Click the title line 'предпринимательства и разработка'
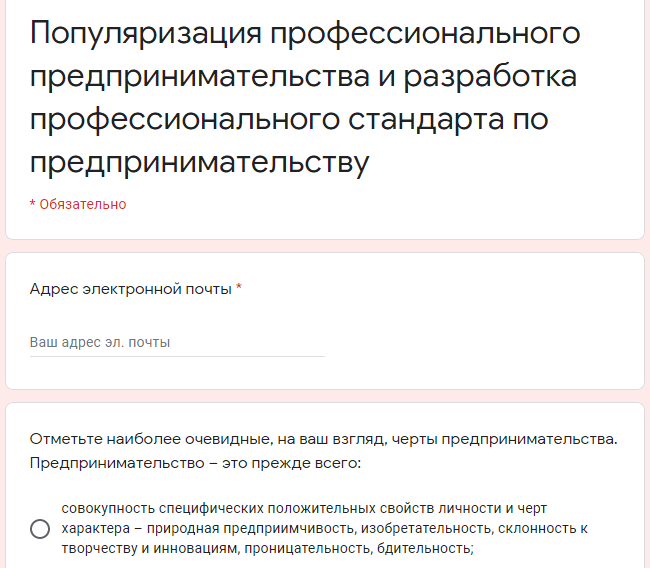Screen dimensions: 650x568 (303, 77)
